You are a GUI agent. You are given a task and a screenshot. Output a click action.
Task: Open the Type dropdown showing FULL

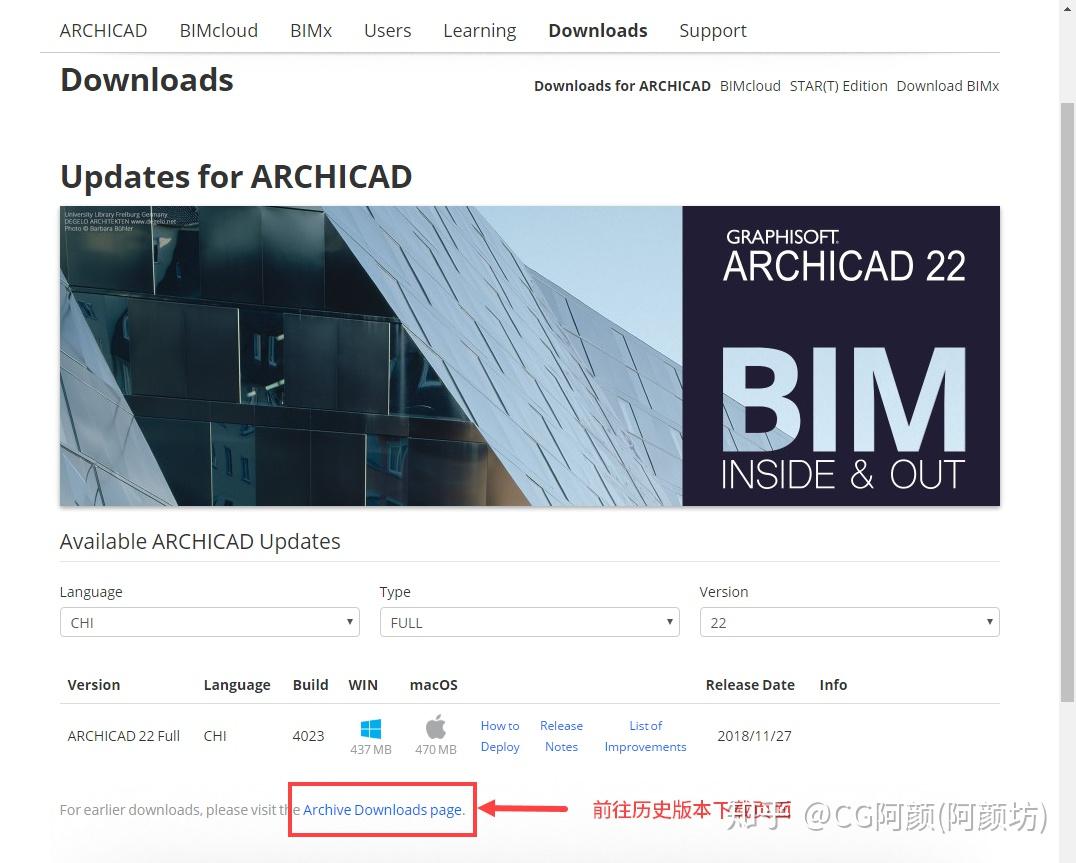[x=529, y=622]
